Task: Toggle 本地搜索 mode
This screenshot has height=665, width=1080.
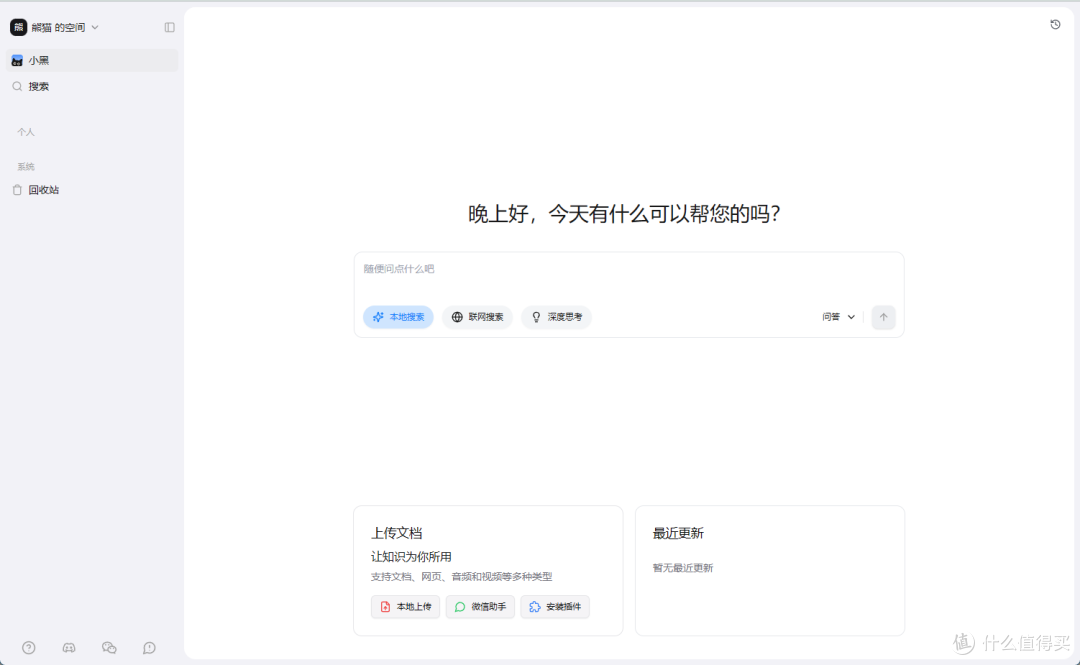Action: 398,317
